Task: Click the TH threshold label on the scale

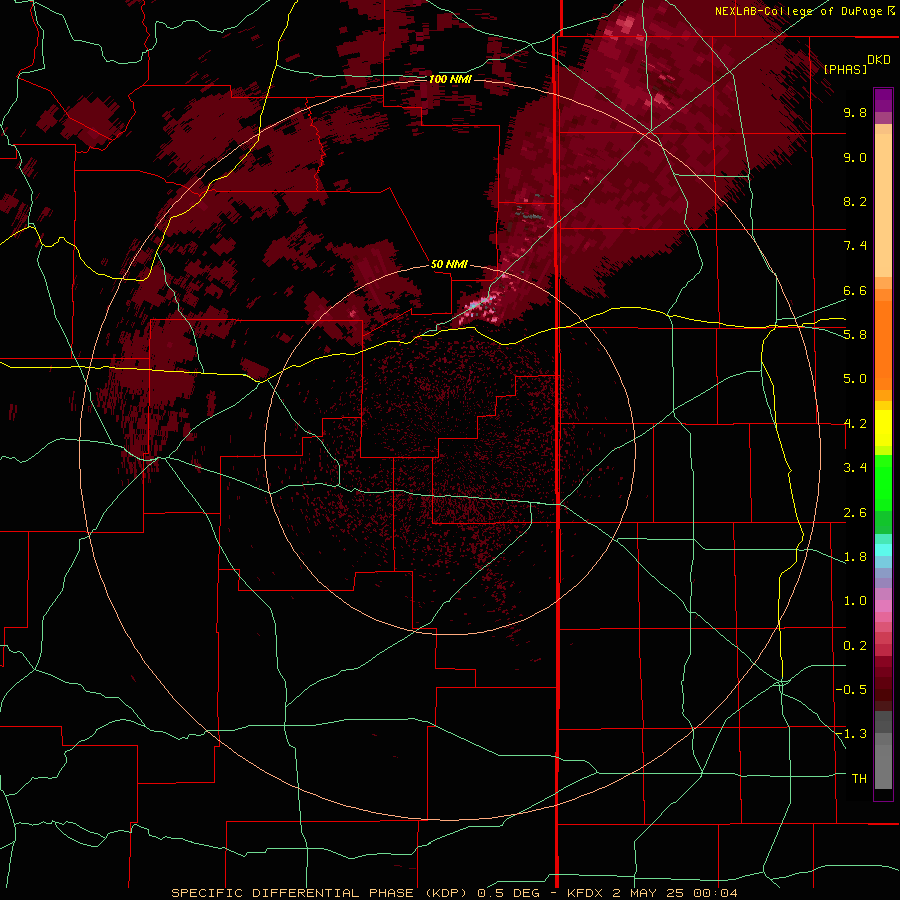Action: [859, 779]
